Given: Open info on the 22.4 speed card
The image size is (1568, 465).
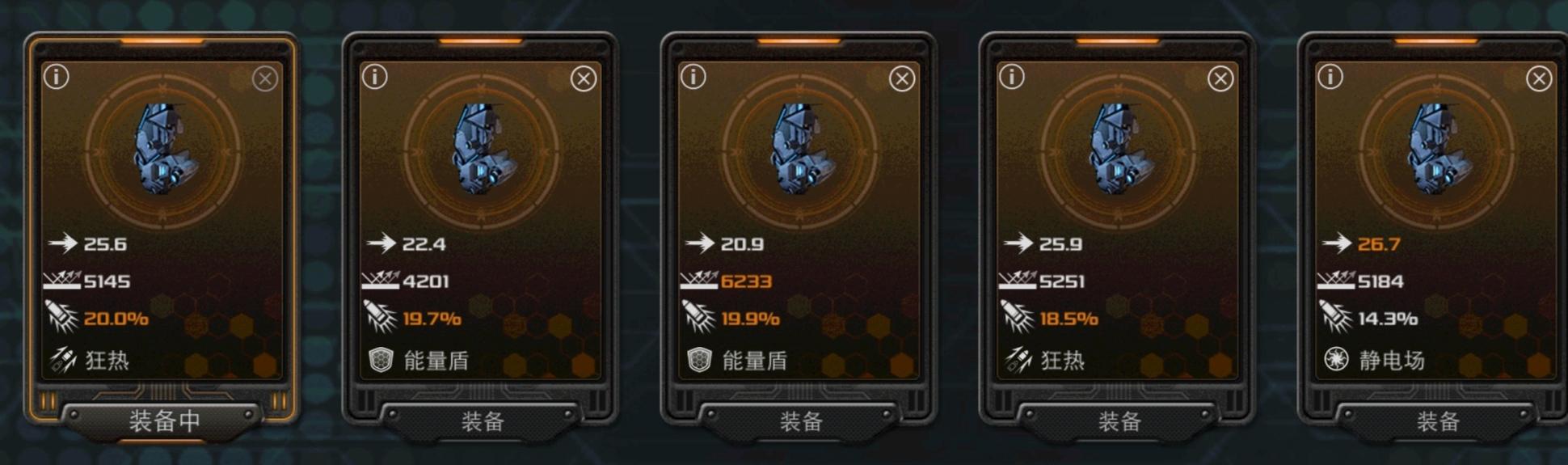Looking at the screenshot, I should tap(375, 77).
